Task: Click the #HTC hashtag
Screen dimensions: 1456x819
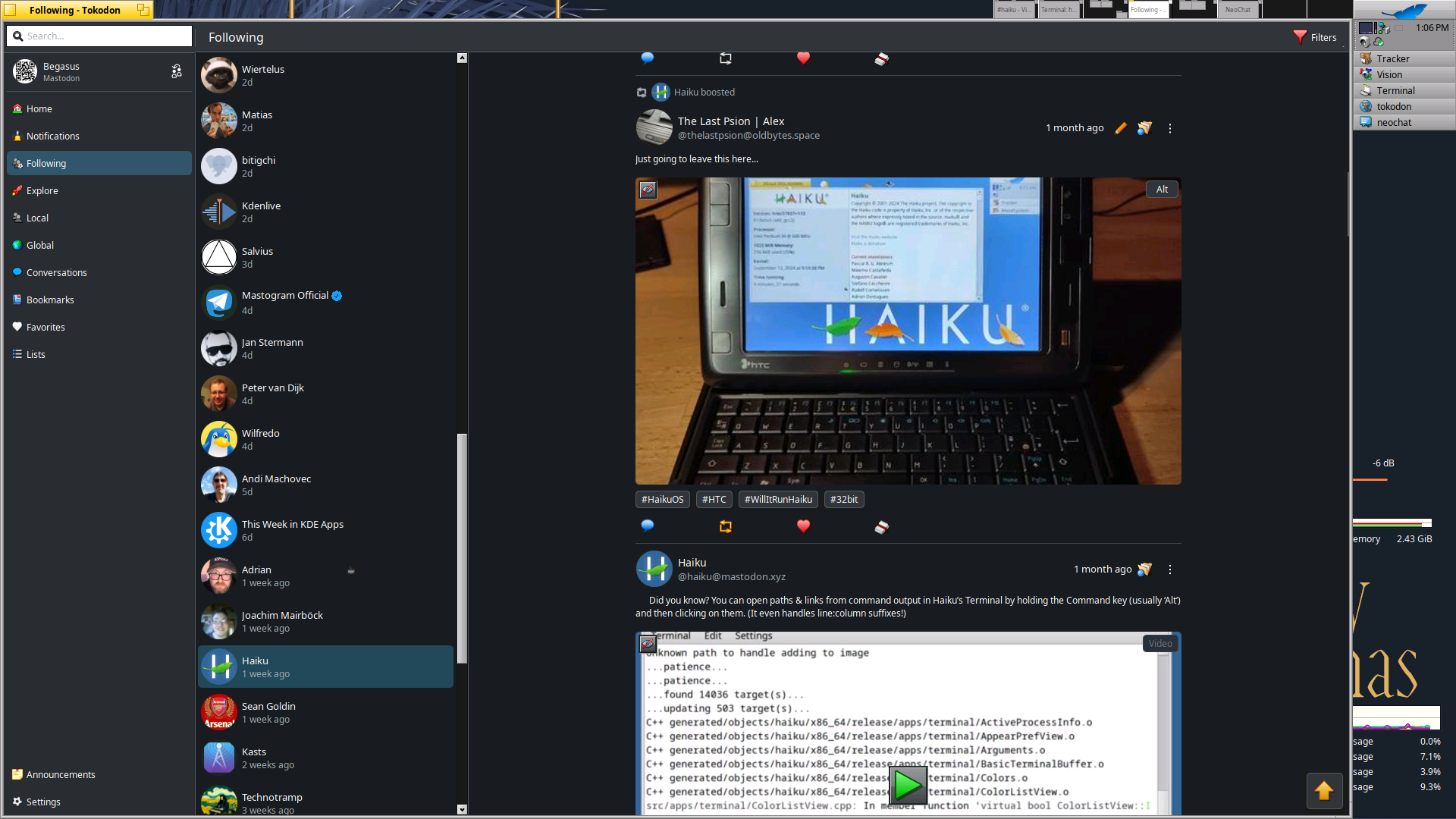Action: pyautogui.click(x=714, y=500)
